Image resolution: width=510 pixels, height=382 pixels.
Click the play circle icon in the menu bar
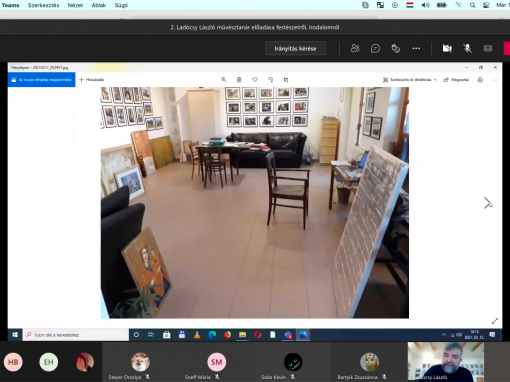(395, 5)
